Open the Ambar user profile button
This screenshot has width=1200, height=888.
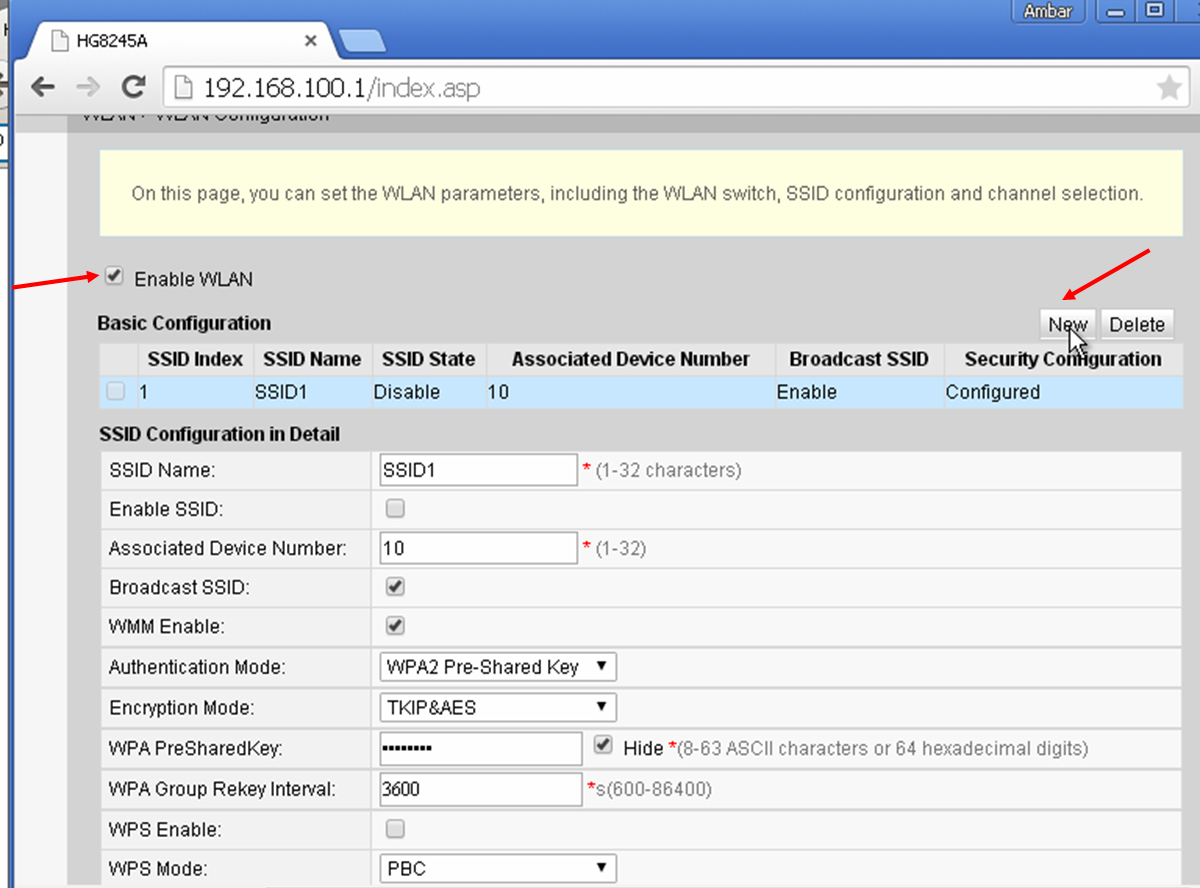(1048, 11)
